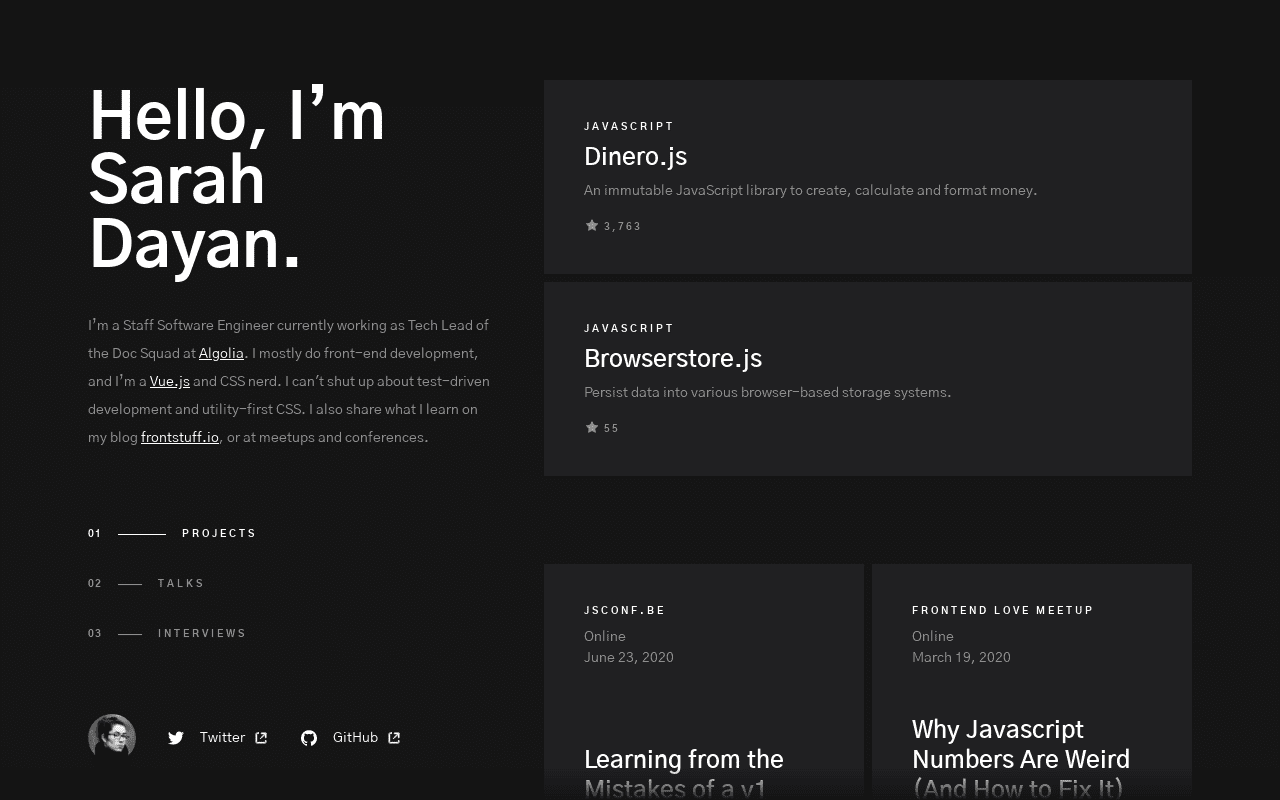The height and width of the screenshot is (800, 1280).
Task: Click external link icon beside Twitter
Action: tap(261, 738)
